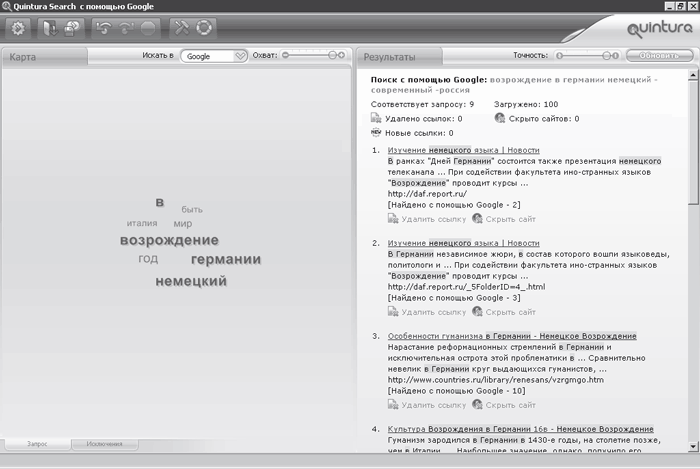The width and height of the screenshot is (700, 469).
Task: Open link 'Культура Возрождения в Германии 16в'
Action: [520, 428]
